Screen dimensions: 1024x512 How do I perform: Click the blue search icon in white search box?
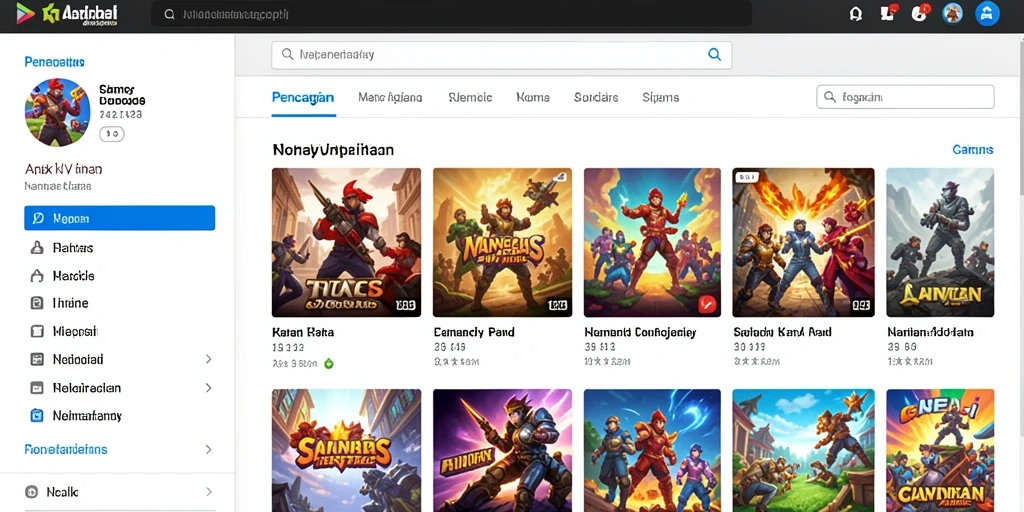point(714,55)
